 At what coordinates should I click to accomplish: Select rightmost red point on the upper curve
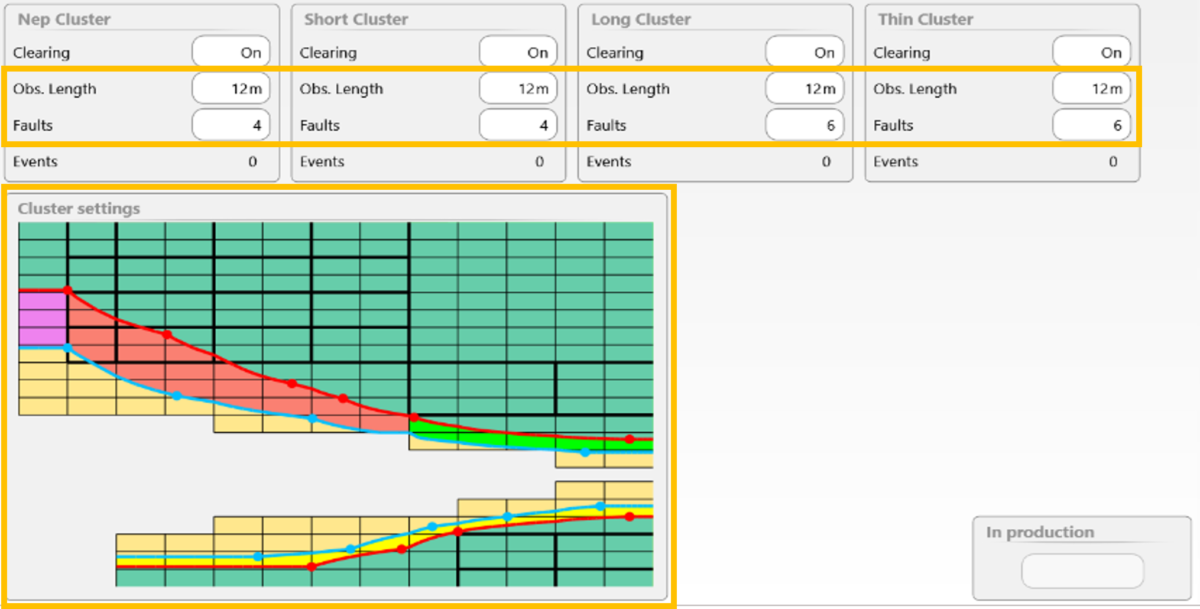pyautogui.click(x=629, y=439)
